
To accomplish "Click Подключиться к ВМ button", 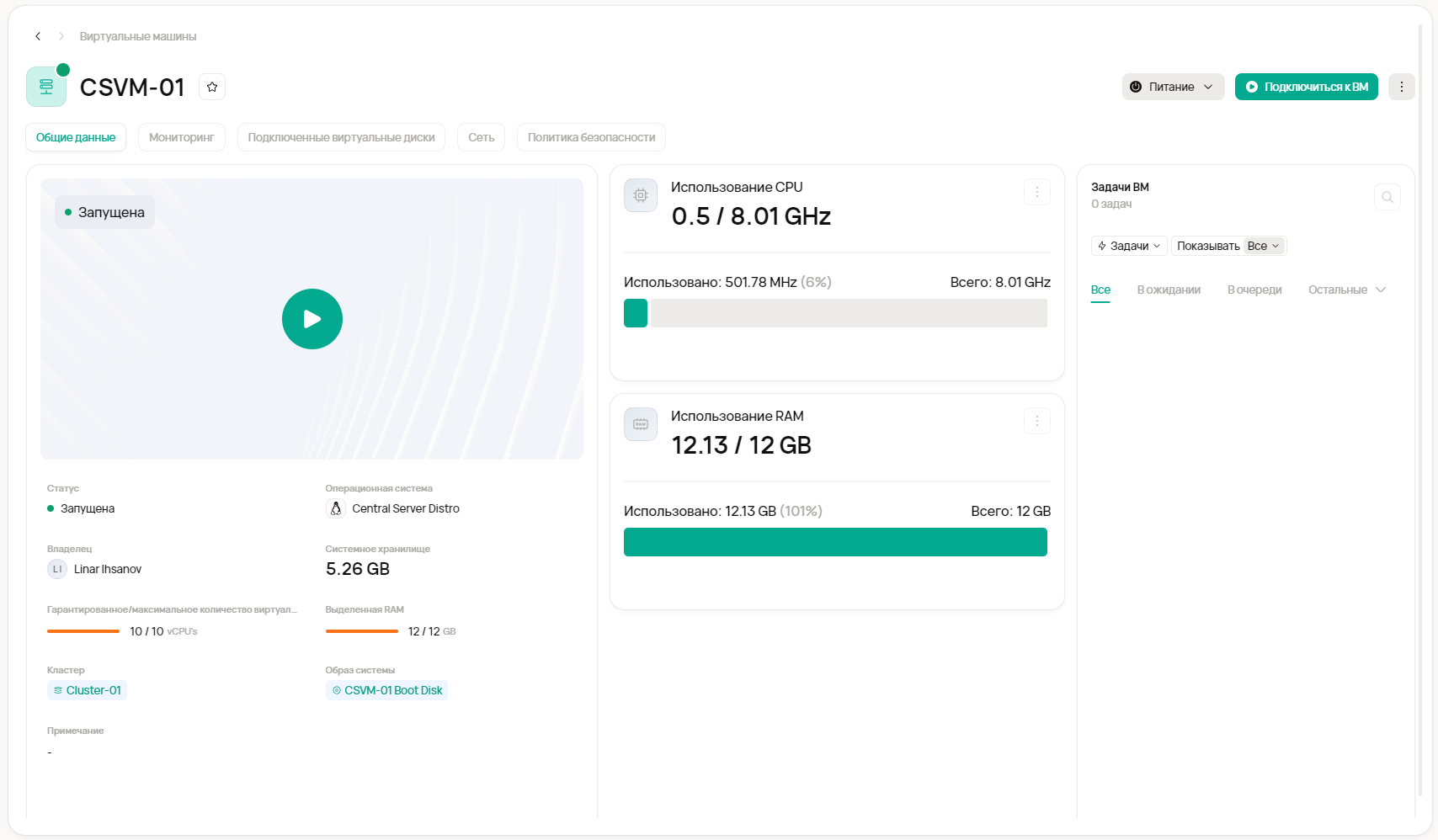I will pyautogui.click(x=1306, y=87).
